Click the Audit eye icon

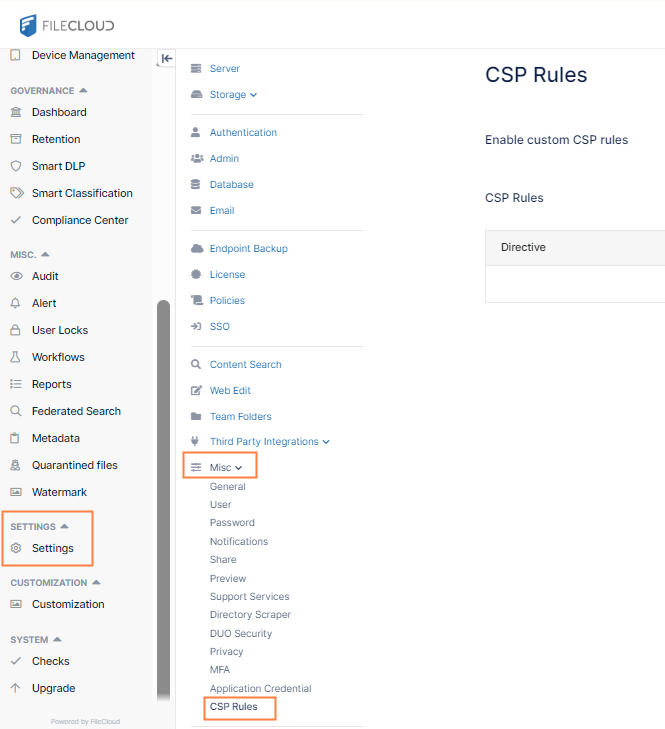(16, 276)
